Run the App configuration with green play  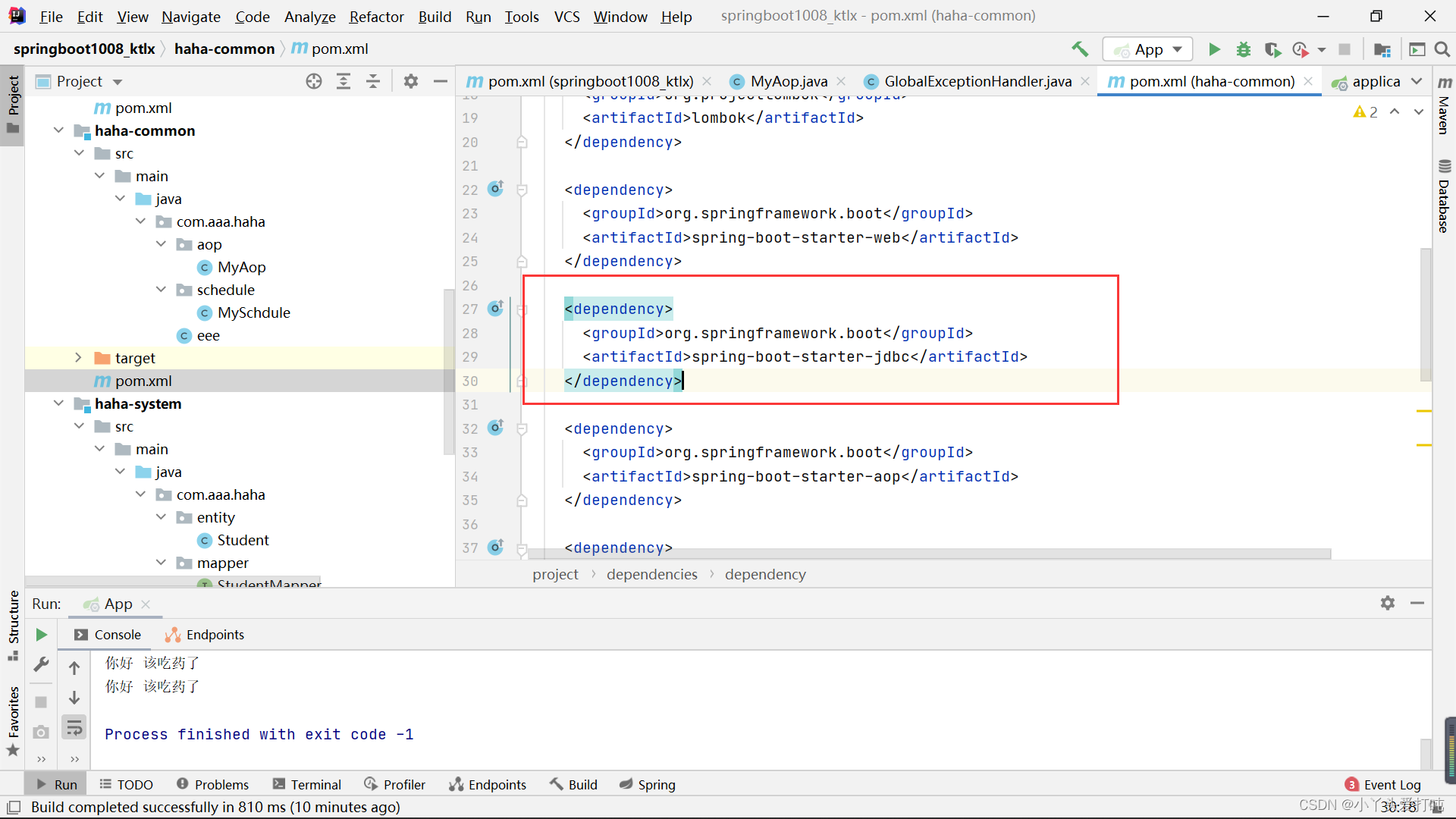point(1214,49)
